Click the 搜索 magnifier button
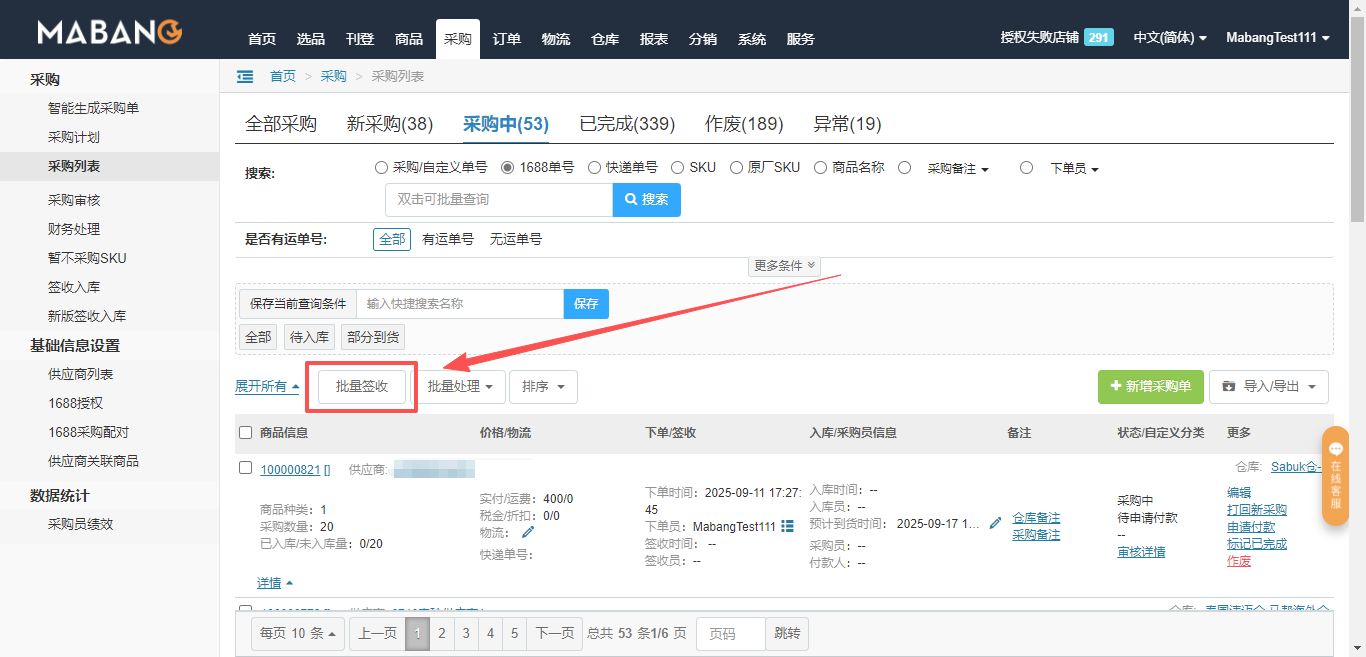1366x657 pixels. click(647, 200)
